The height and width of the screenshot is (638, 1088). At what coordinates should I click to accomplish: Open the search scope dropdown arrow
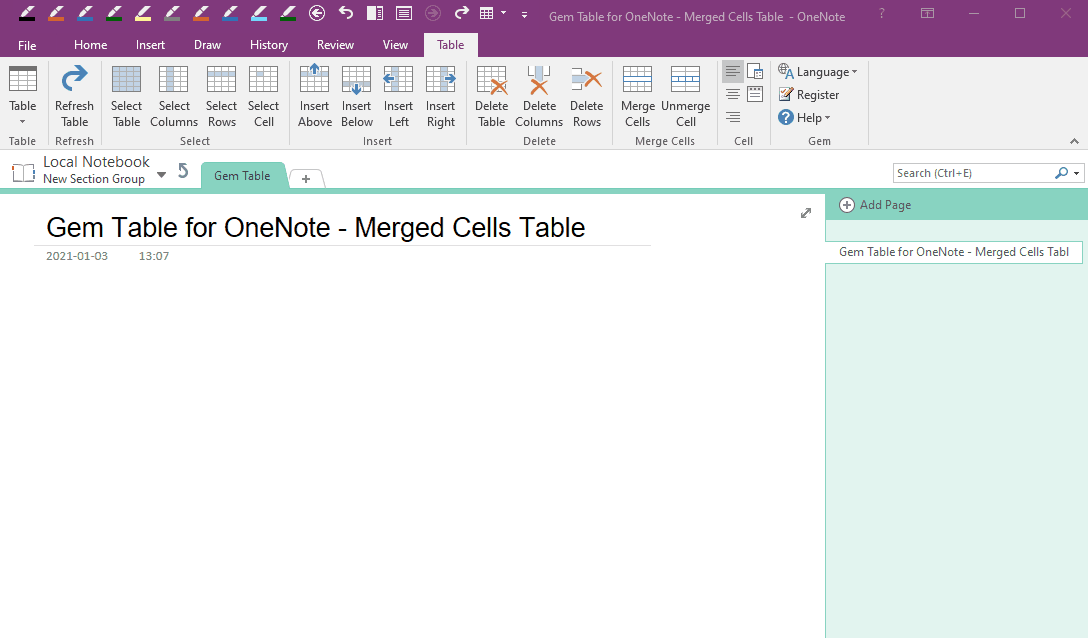1076,173
